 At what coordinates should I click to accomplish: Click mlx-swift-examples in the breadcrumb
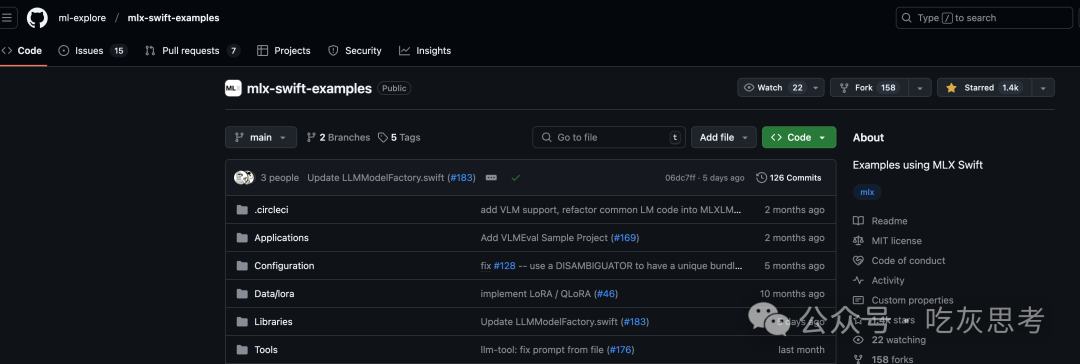(174, 18)
